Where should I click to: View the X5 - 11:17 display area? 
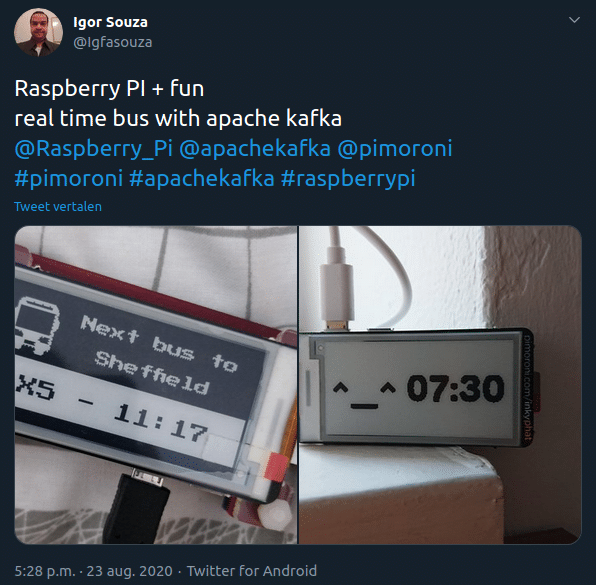(112, 409)
